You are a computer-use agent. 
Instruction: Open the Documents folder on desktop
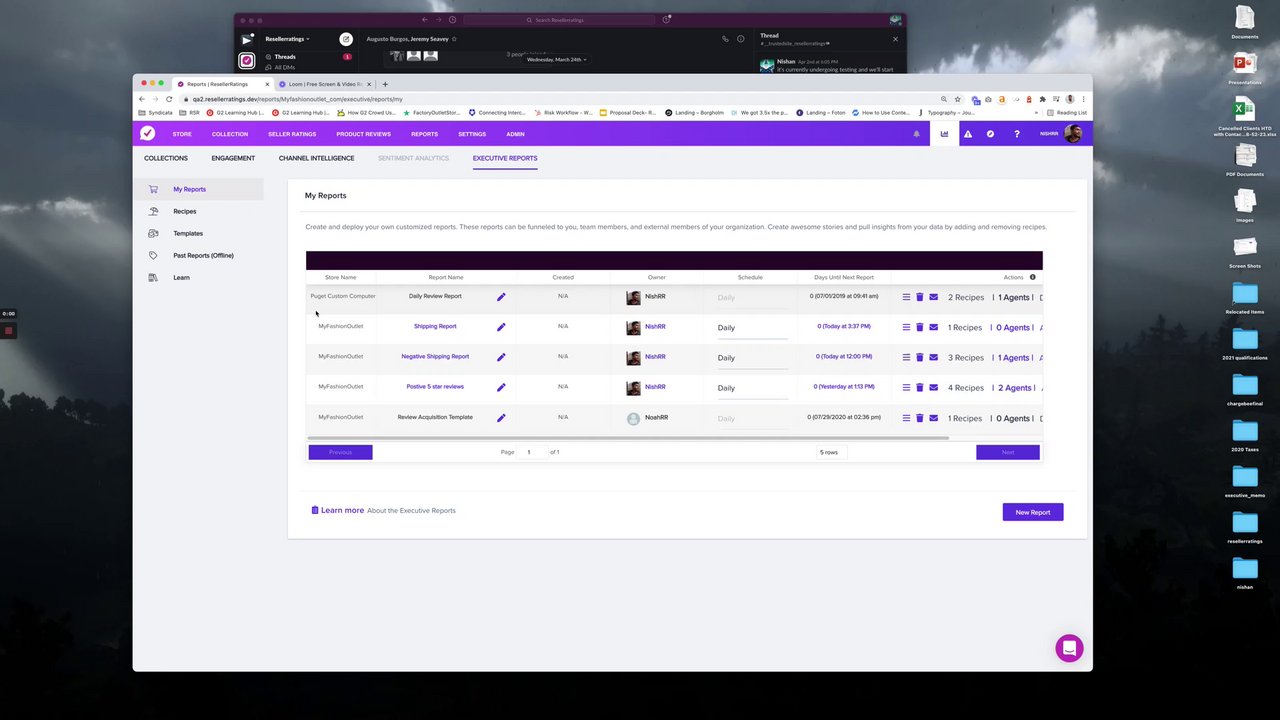pyautogui.click(x=1244, y=21)
